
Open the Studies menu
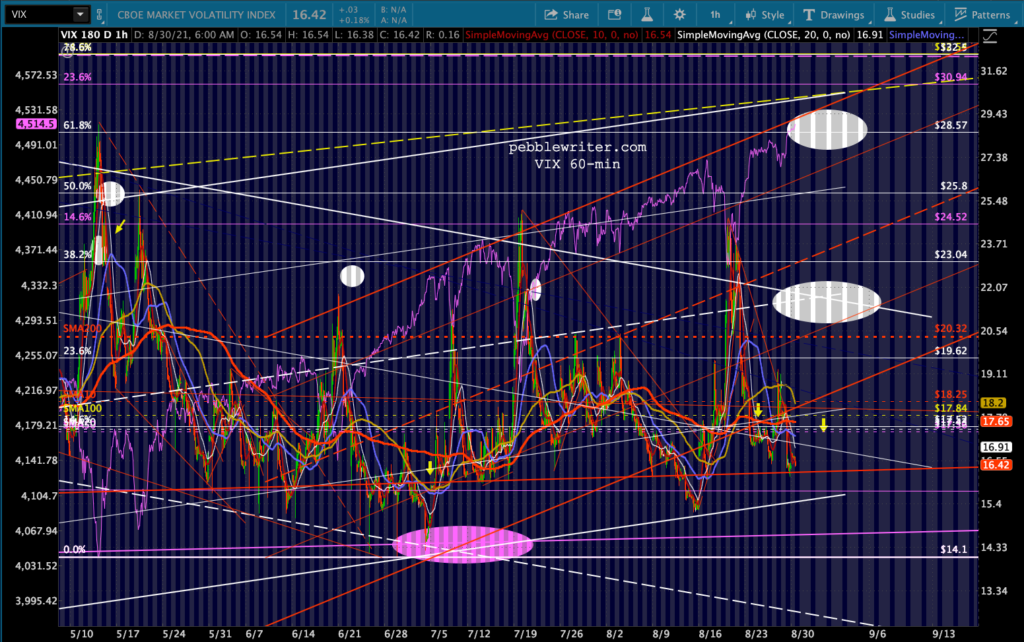(910, 14)
